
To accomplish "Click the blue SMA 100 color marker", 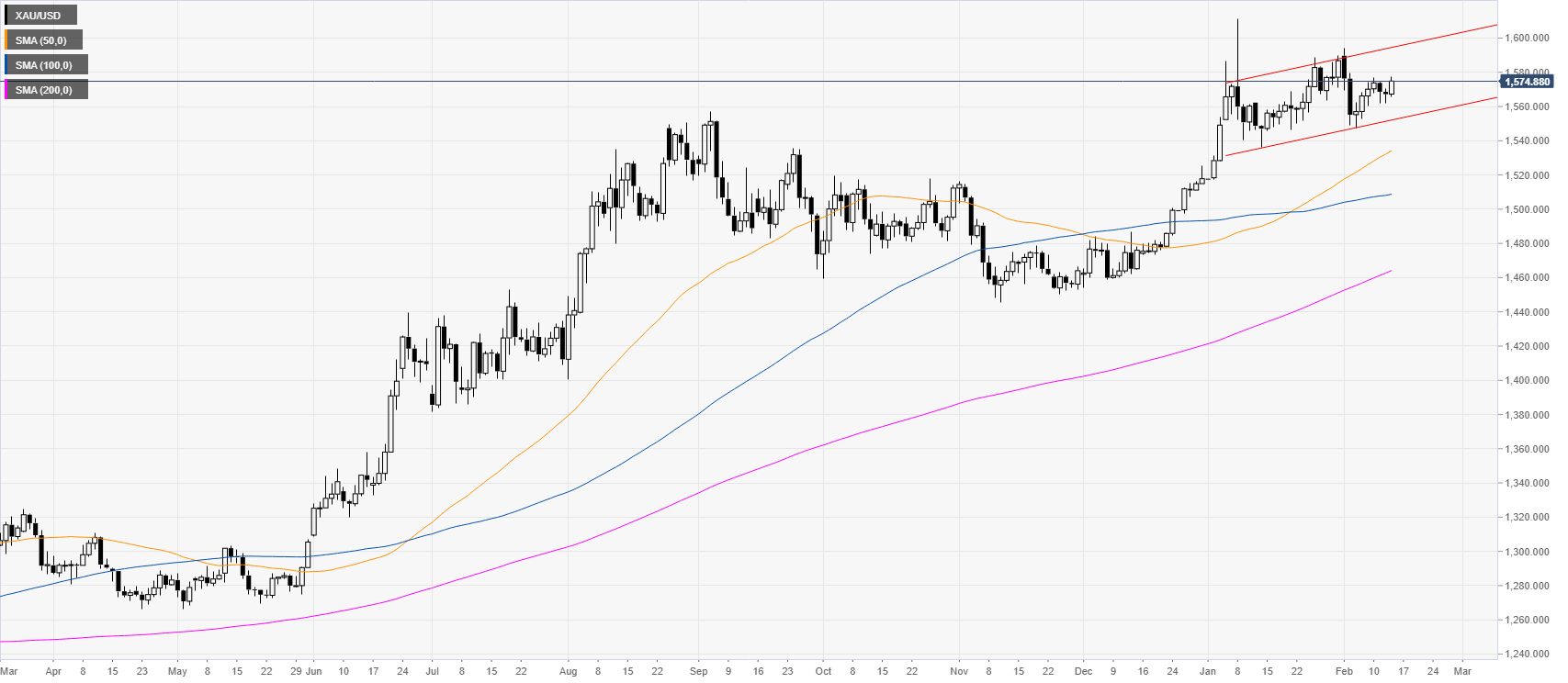I will point(6,65).
